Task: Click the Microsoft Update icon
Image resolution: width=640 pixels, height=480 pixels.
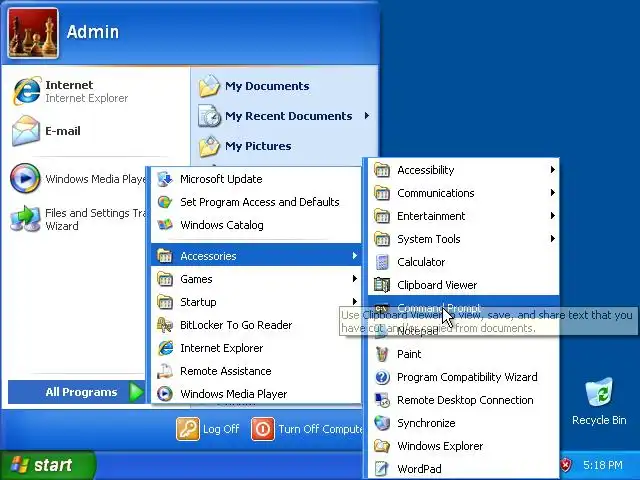Action: [165, 179]
